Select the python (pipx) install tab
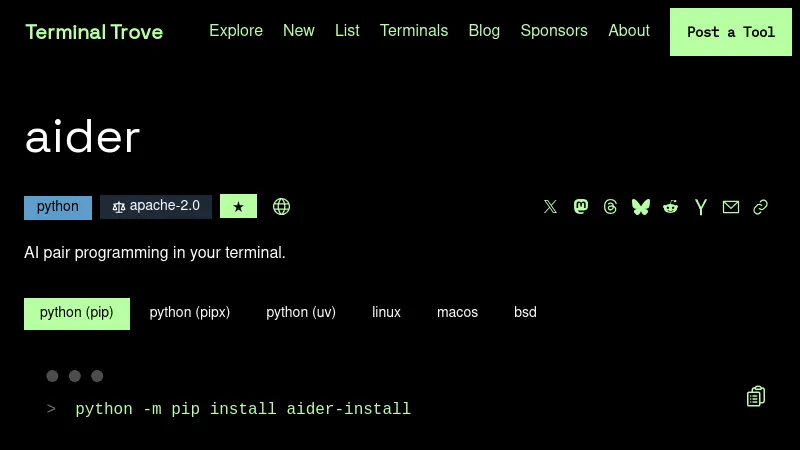 [x=190, y=313]
